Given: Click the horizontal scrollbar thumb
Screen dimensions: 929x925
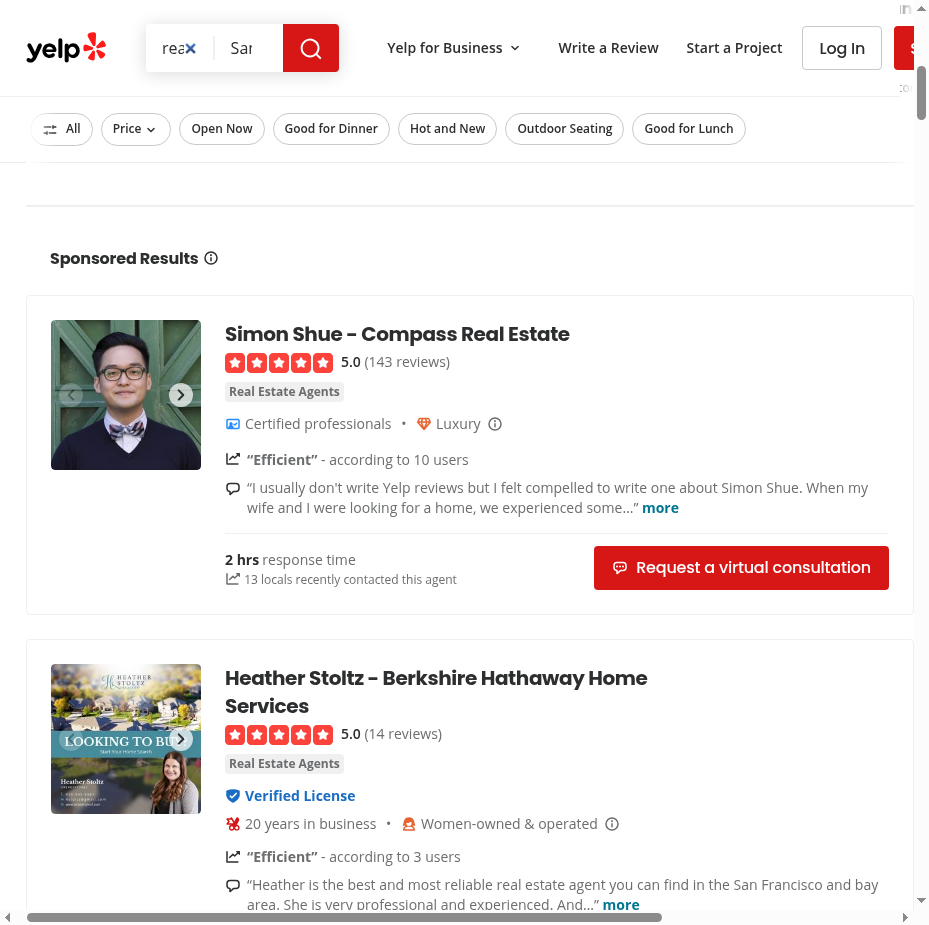Looking at the screenshot, I should tap(344, 917).
